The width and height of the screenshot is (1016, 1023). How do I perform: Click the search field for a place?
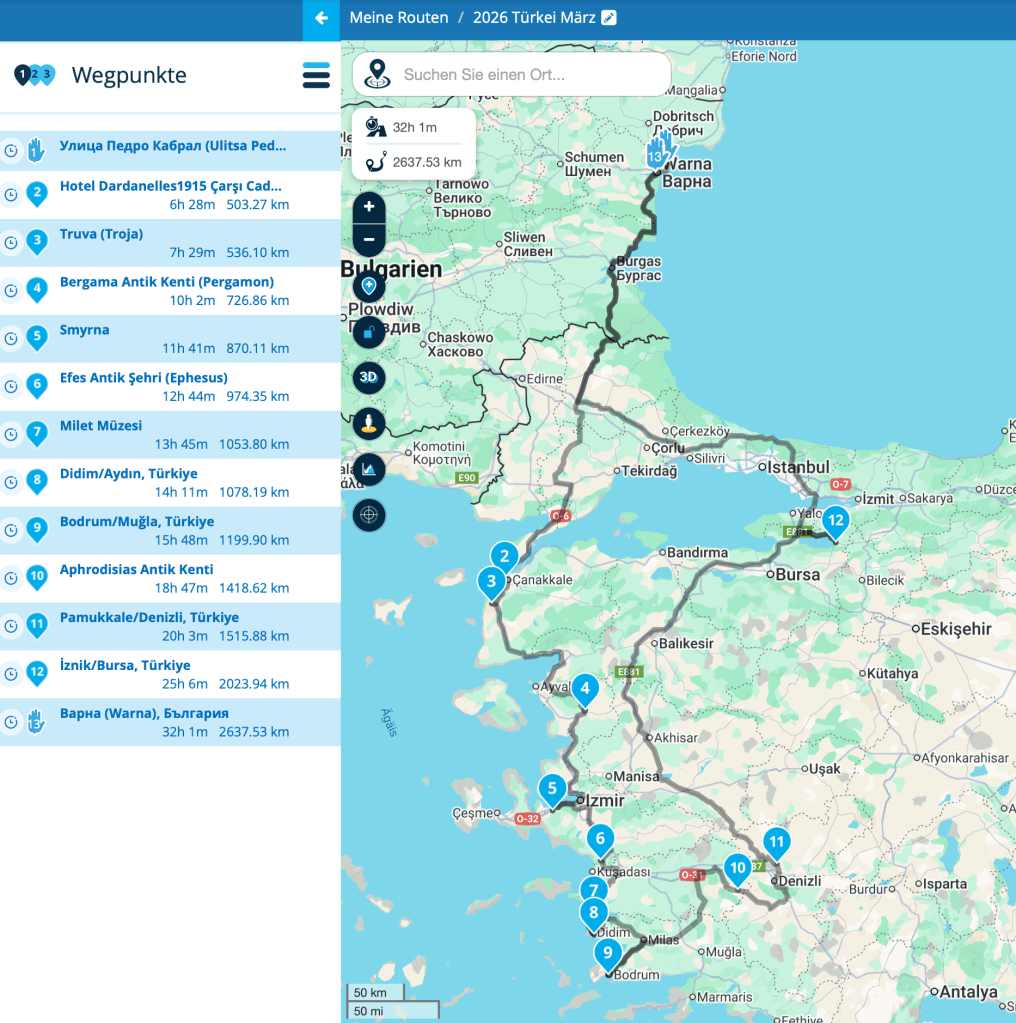point(530,75)
